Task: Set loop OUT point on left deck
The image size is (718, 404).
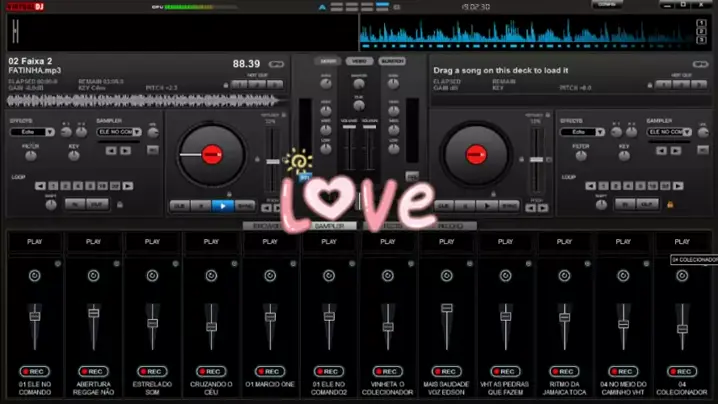Action: [x=98, y=204]
